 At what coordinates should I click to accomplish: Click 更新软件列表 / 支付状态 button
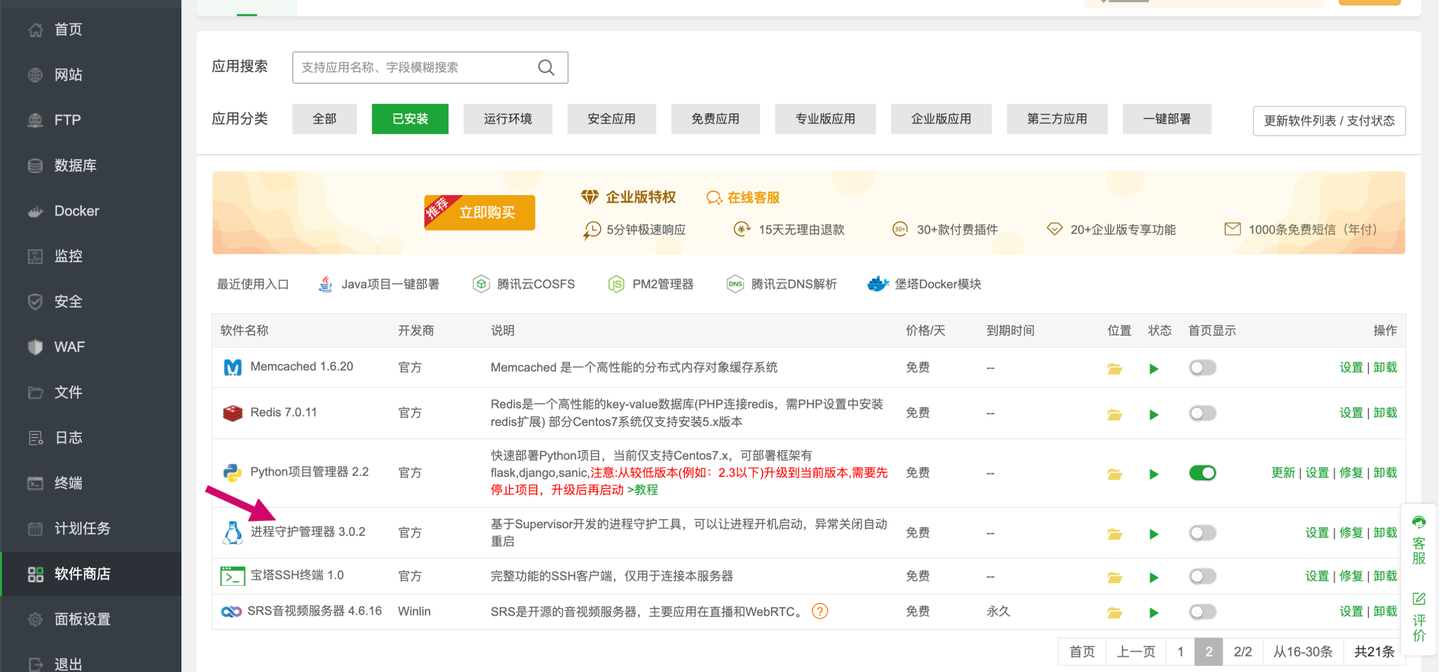pos(1329,120)
